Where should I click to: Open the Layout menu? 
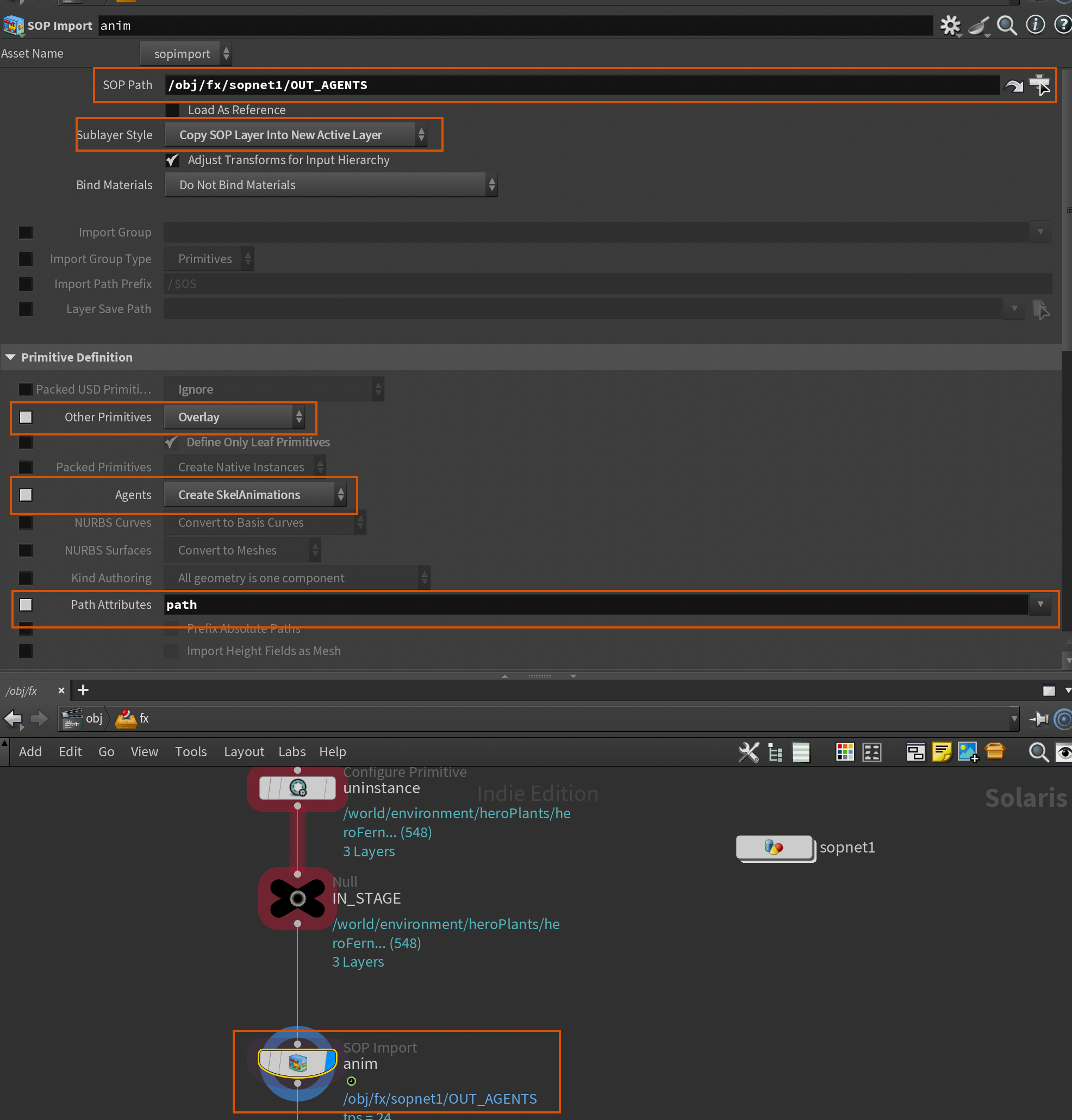pos(244,752)
